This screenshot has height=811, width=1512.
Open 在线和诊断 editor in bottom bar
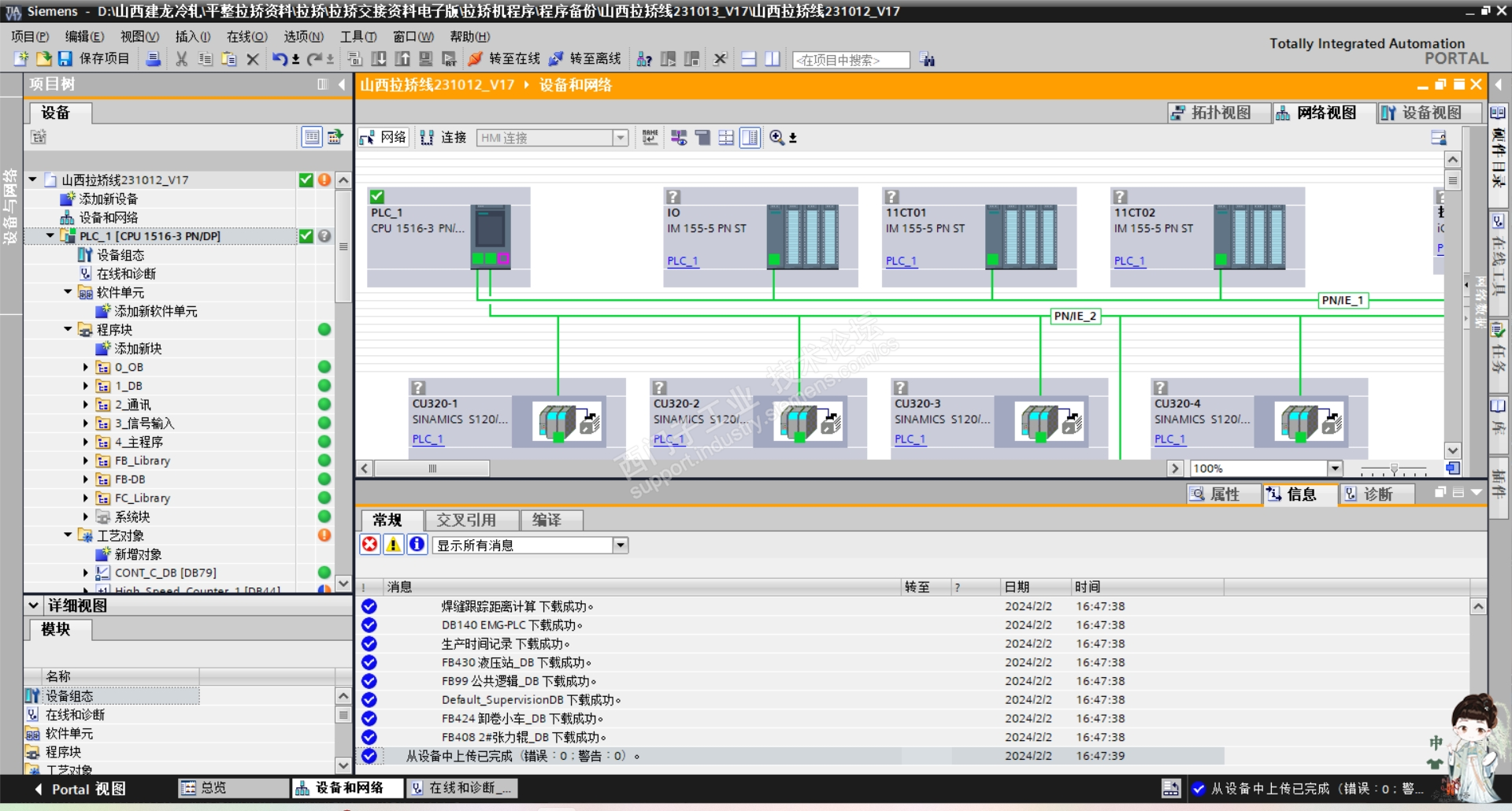(461, 788)
